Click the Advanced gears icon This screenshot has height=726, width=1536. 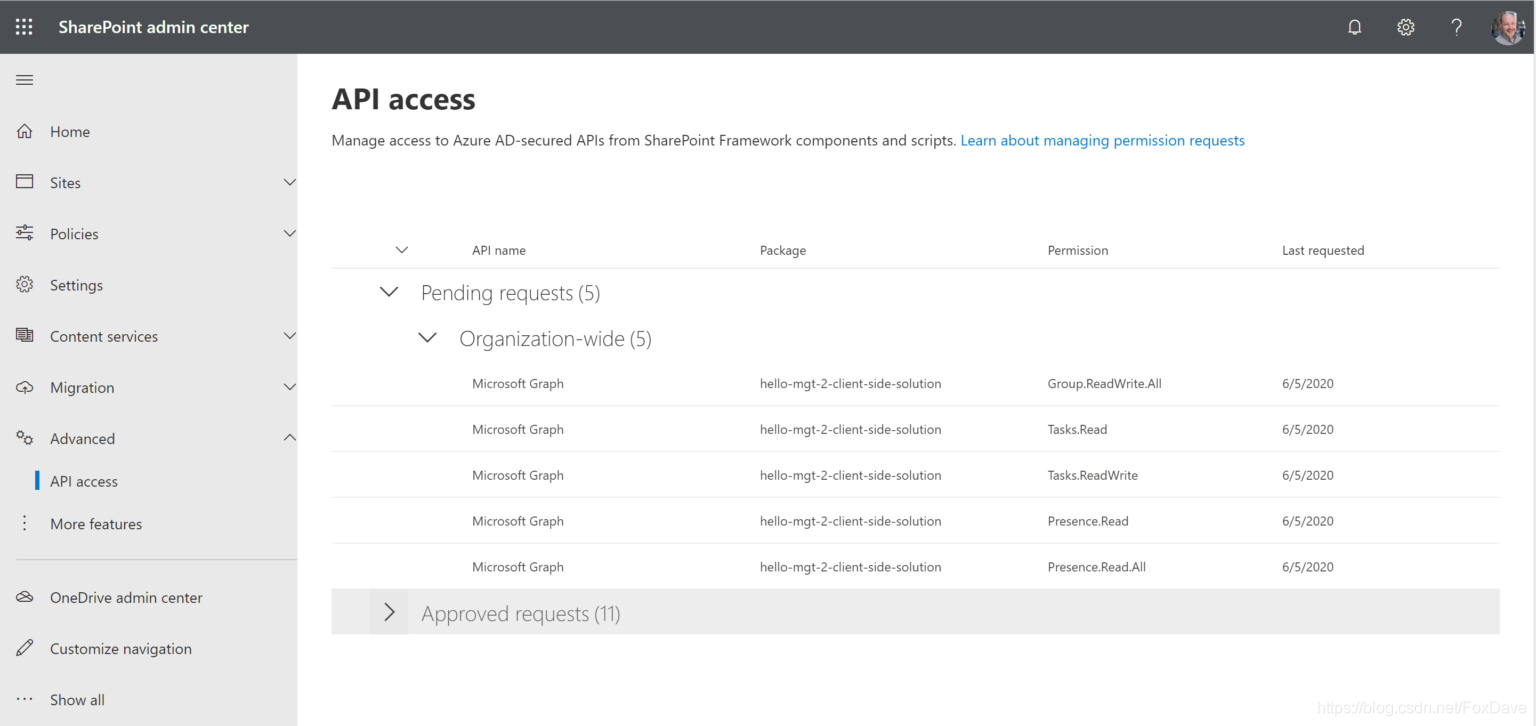(25, 438)
